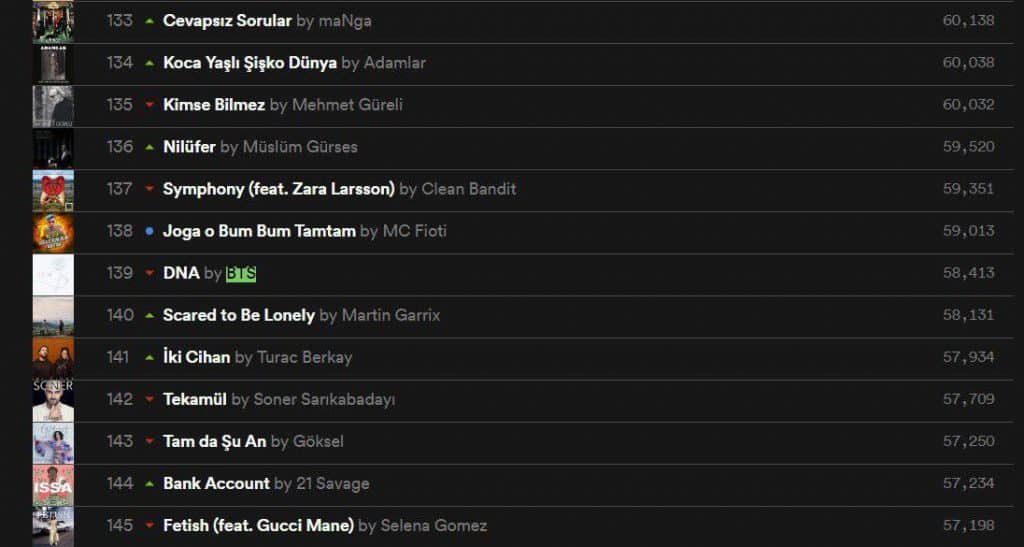Select the highlighted BTS artist name

pyautogui.click(x=241, y=273)
